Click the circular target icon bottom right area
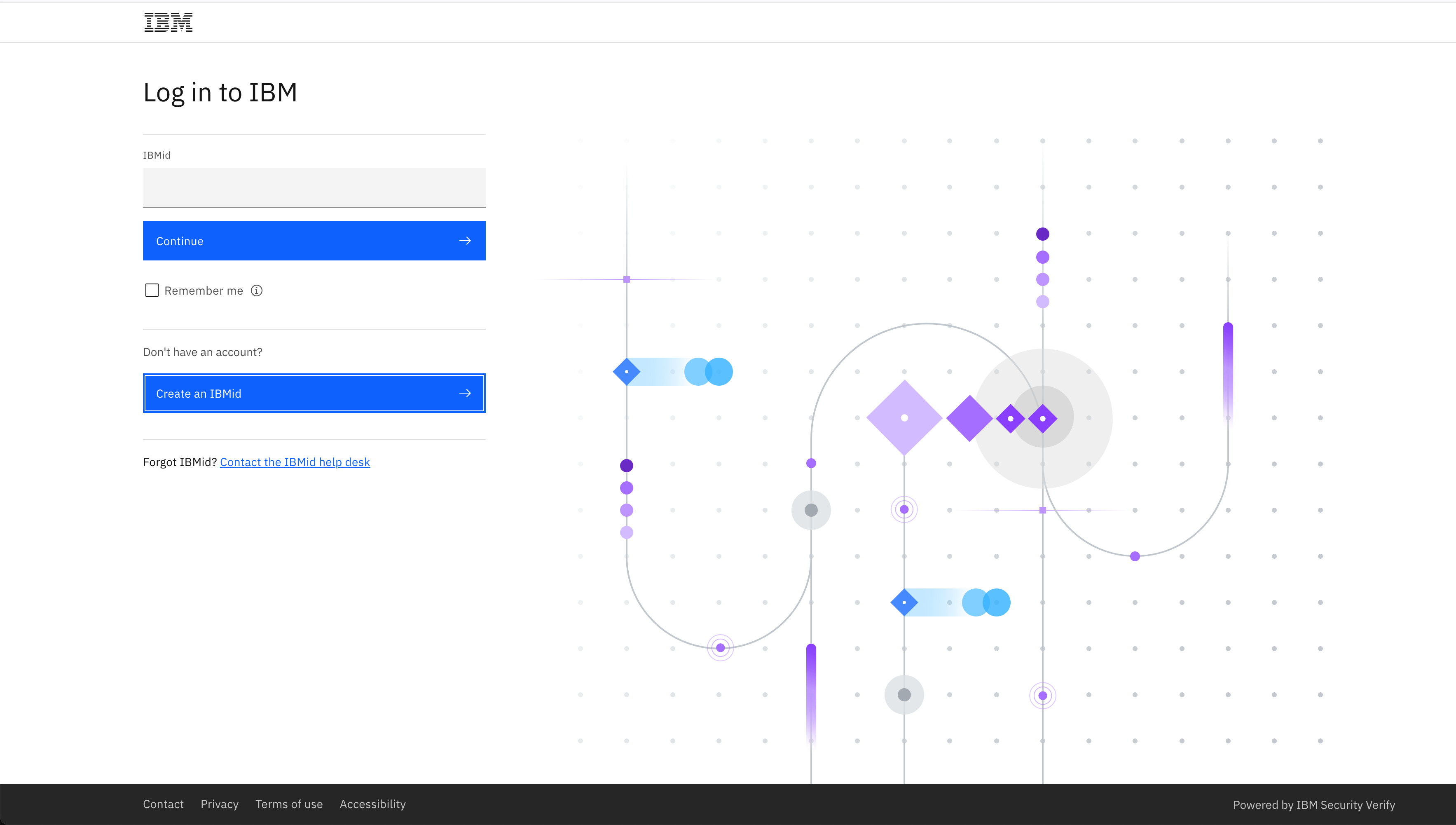 click(x=1043, y=695)
